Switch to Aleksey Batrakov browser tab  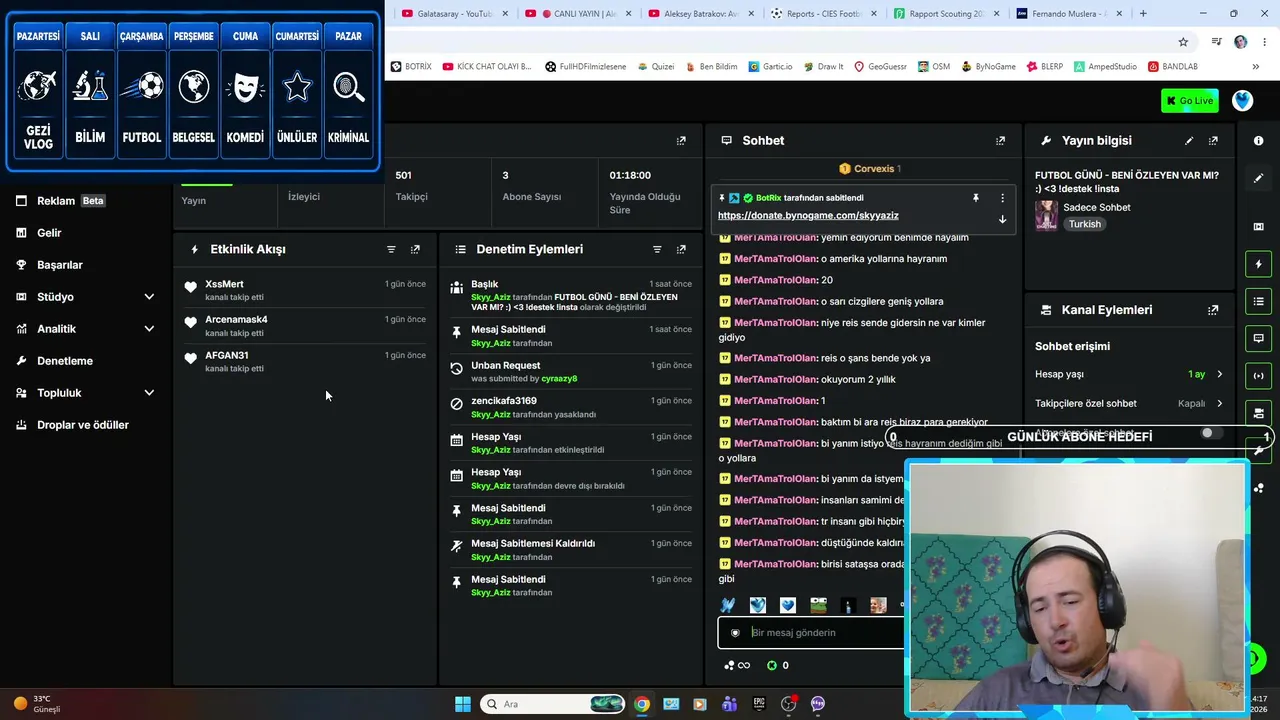(x=703, y=14)
